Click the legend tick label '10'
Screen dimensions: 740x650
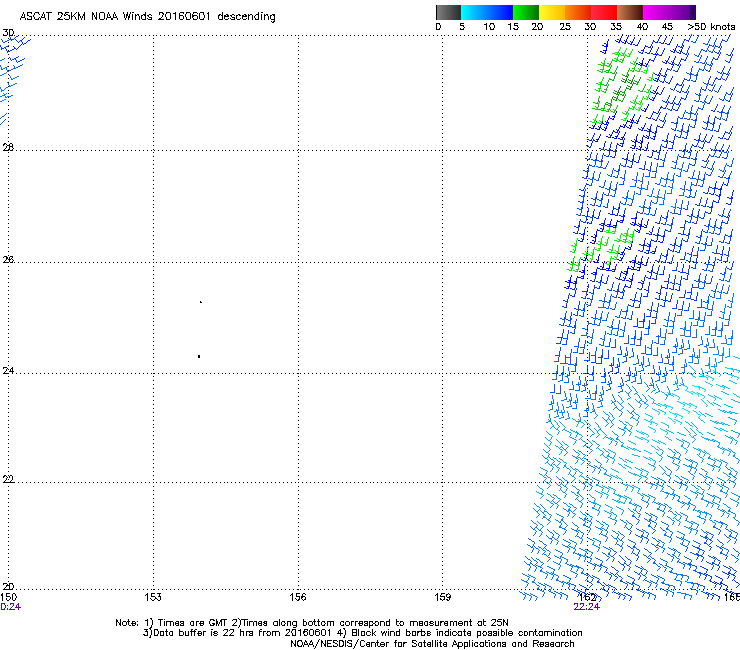(x=489, y=27)
